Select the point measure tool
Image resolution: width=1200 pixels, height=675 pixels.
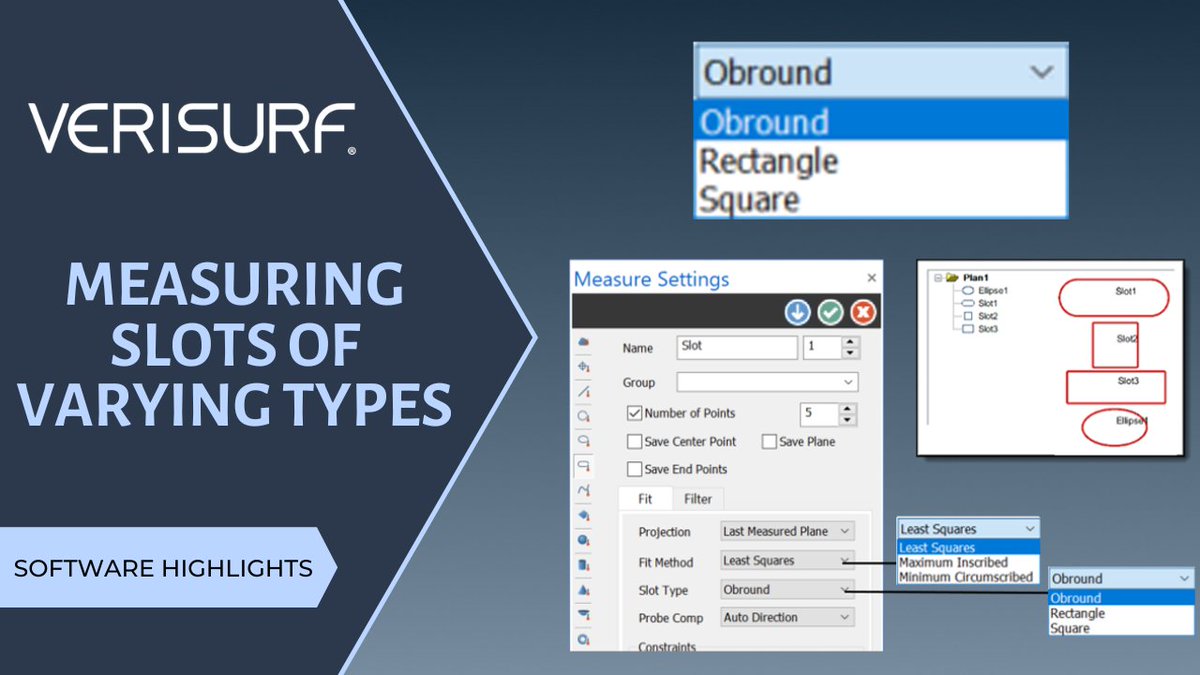(587, 366)
